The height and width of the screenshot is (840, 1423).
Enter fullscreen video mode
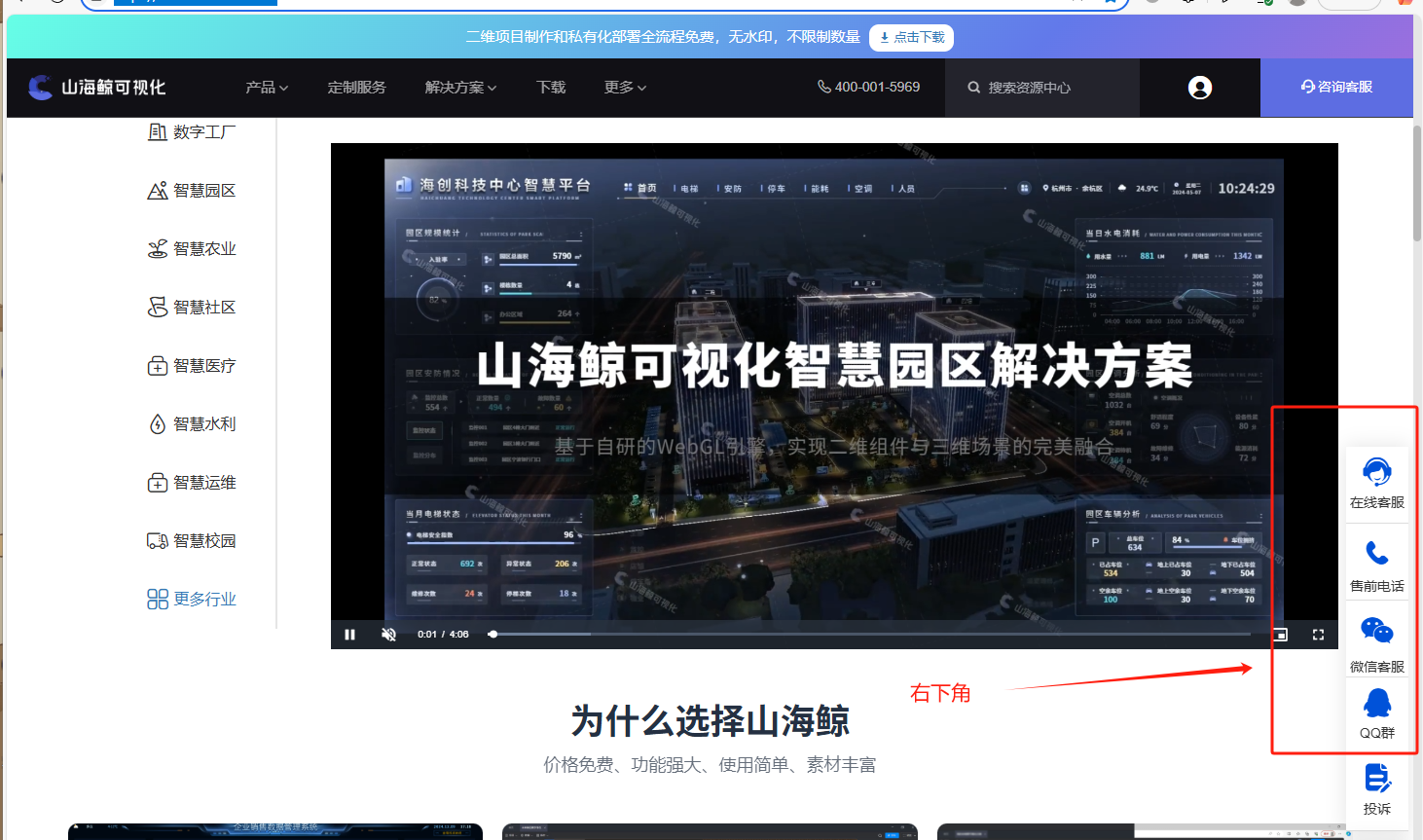coord(1318,635)
